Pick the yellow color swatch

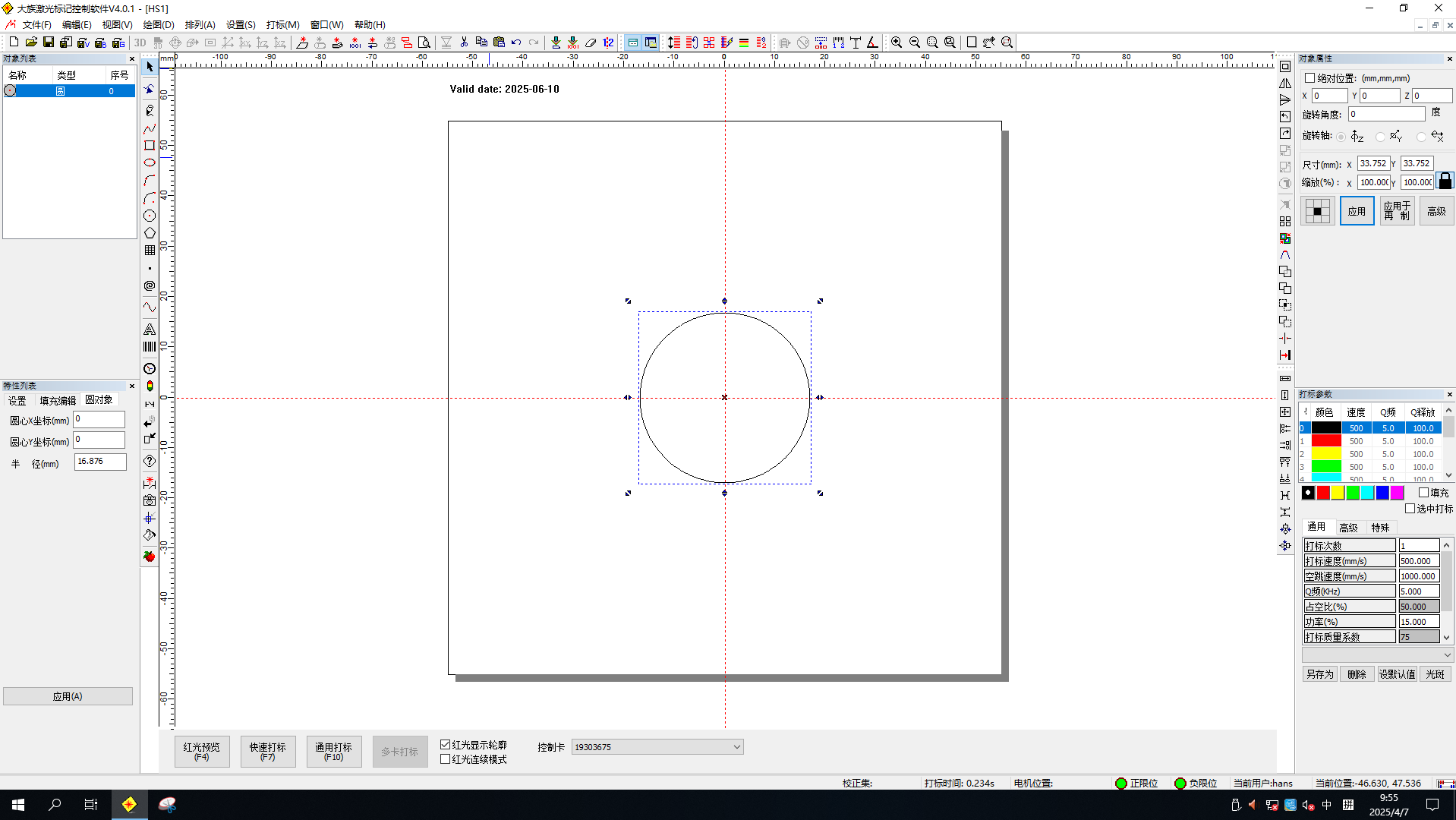click(1338, 494)
